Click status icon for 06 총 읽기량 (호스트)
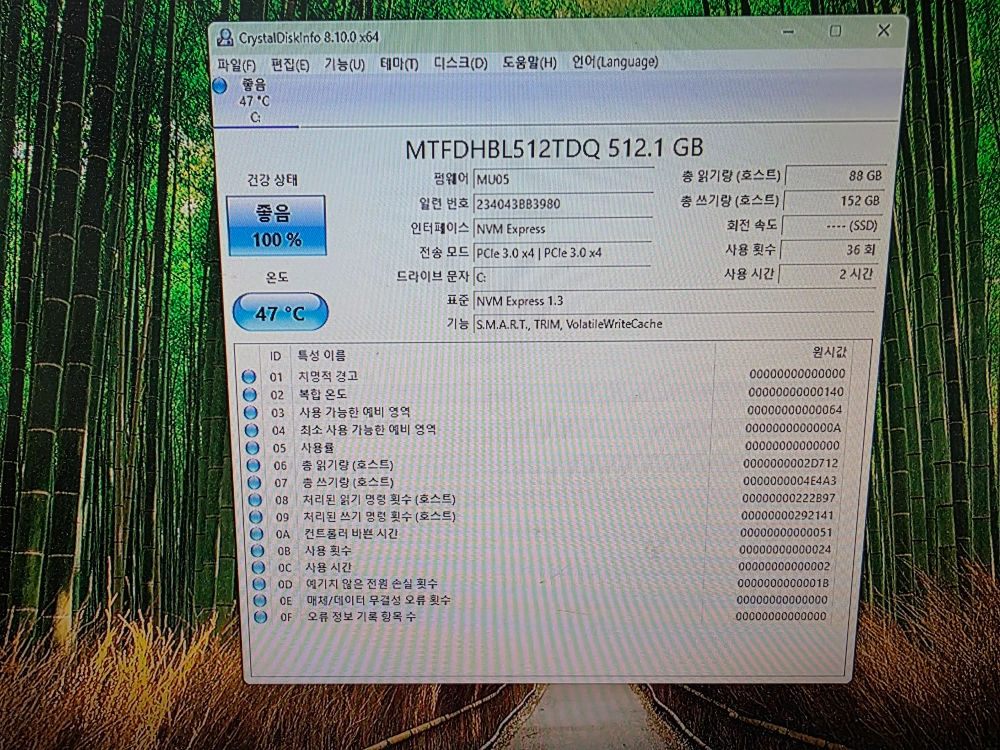 (253, 466)
